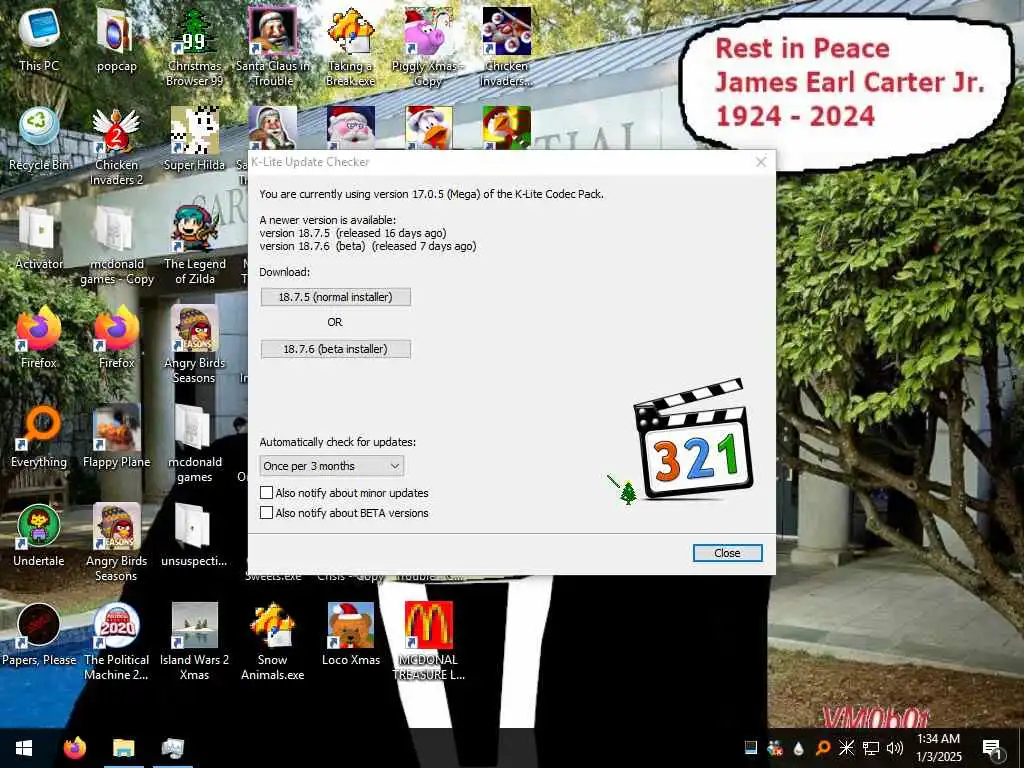Select the Papers, Please shortcut
The image size is (1024, 768).
click(x=39, y=634)
